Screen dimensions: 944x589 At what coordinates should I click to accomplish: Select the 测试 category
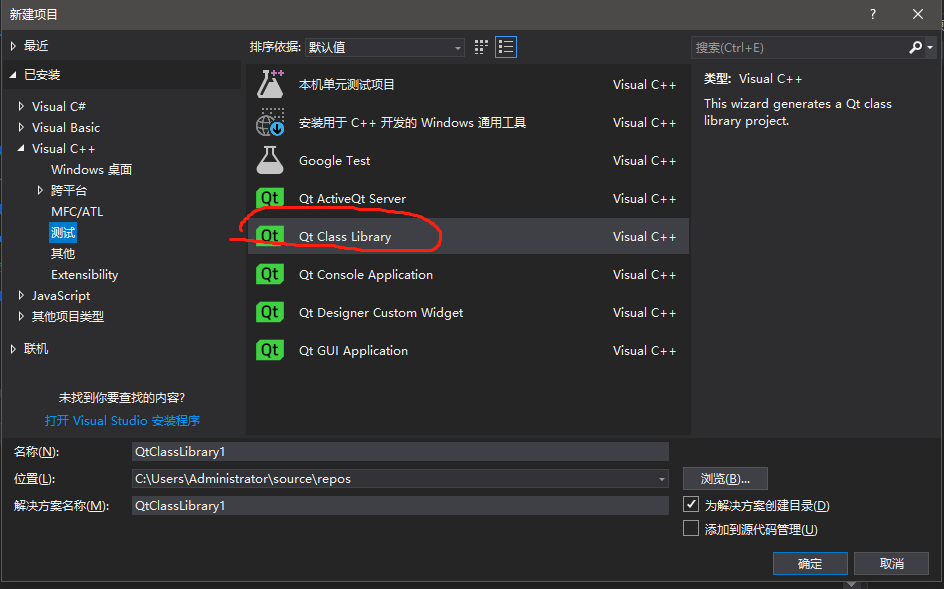coord(63,232)
